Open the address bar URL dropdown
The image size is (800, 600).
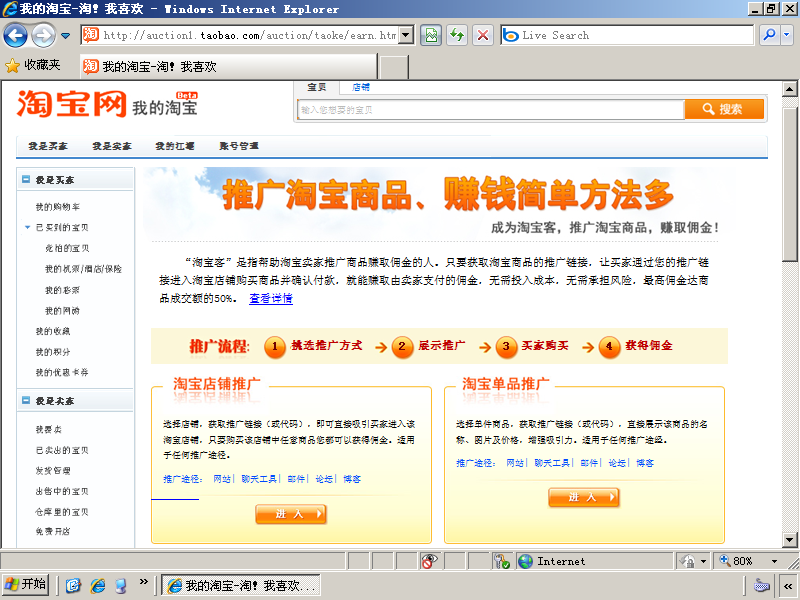[406, 35]
